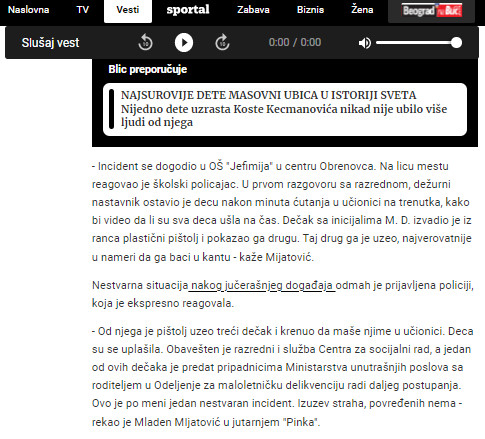Click paragraph starting "Incident se dogodio"
The height and width of the screenshot is (439, 485).
282,212
